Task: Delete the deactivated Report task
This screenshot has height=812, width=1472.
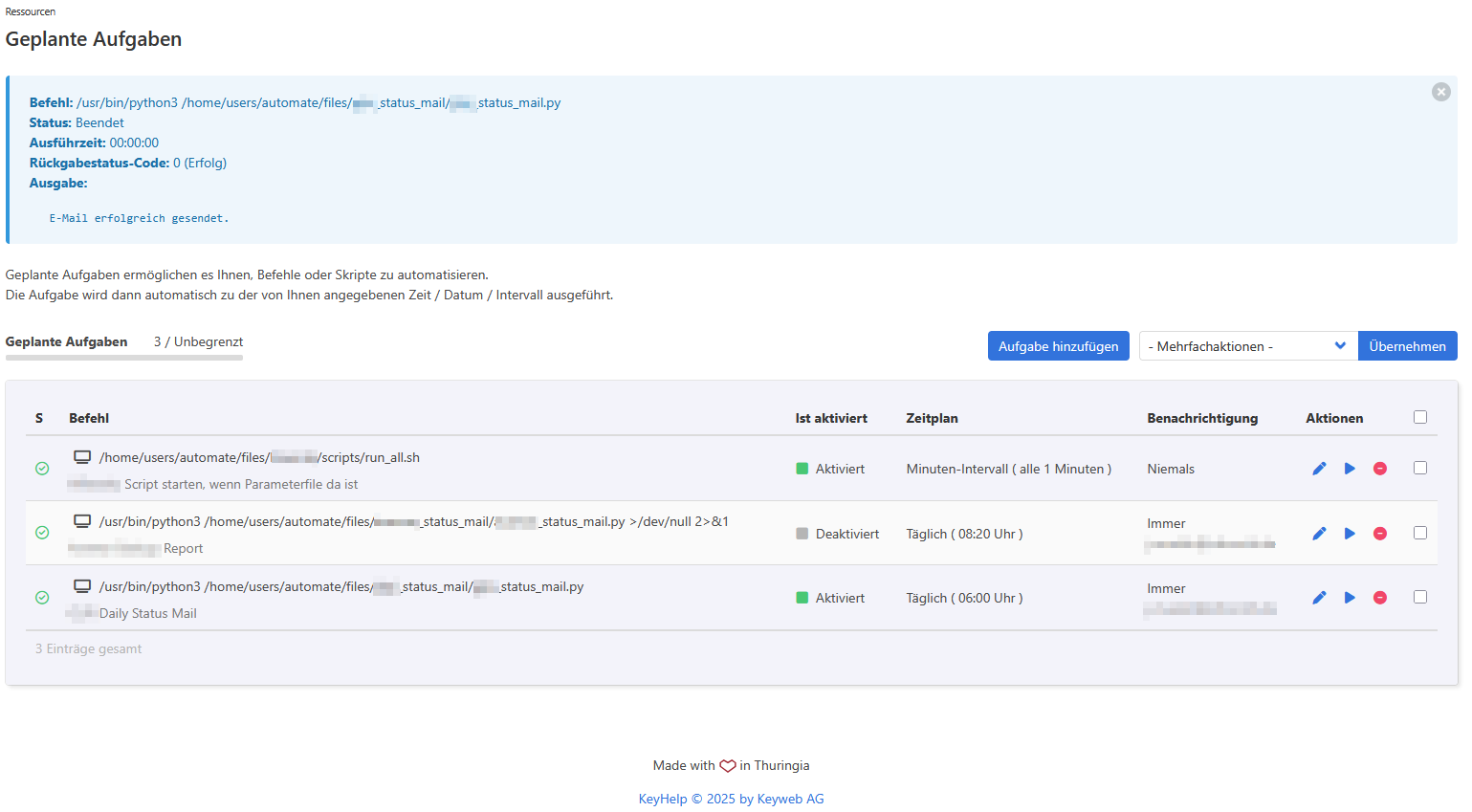Action: [x=1380, y=534]
